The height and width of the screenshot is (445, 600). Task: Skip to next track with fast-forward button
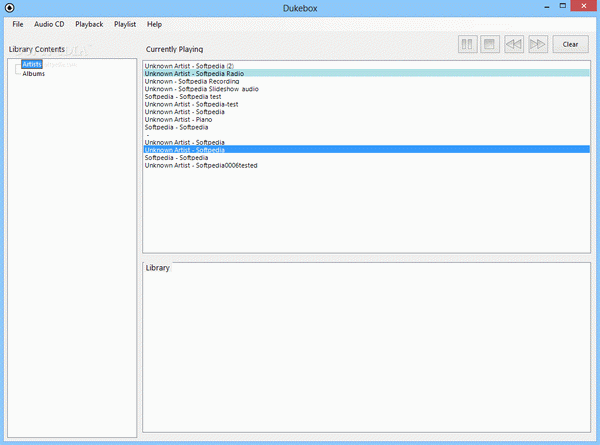pyautogui.click(x=538, y=44)
